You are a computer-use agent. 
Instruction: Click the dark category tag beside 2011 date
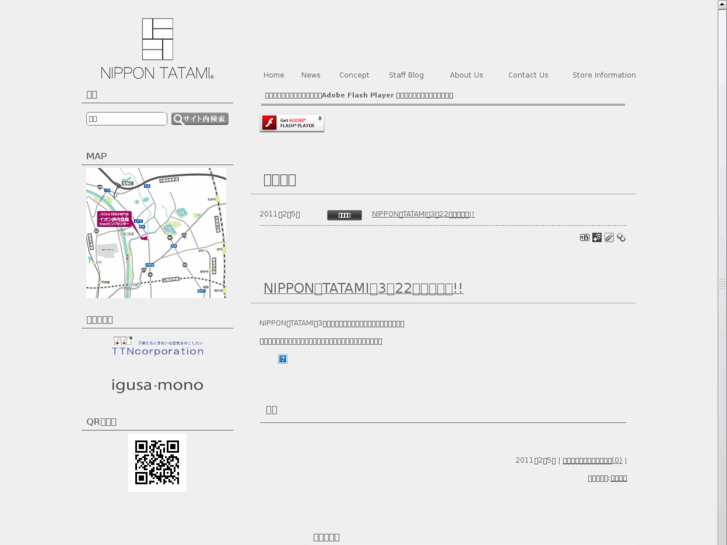(344, 215)
